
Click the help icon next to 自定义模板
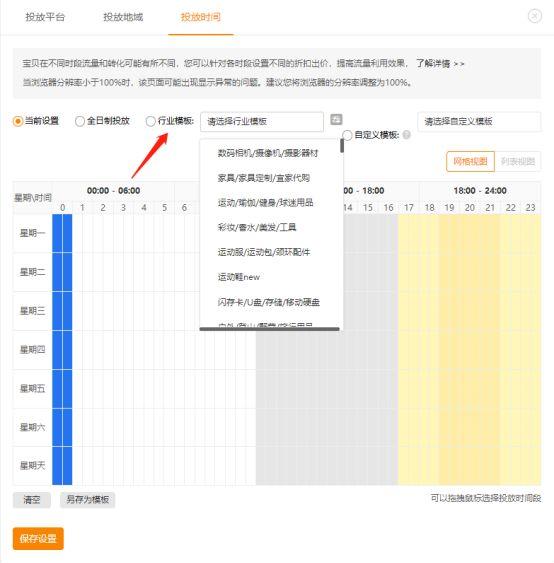pyautogui.click(x=406, y=135)
